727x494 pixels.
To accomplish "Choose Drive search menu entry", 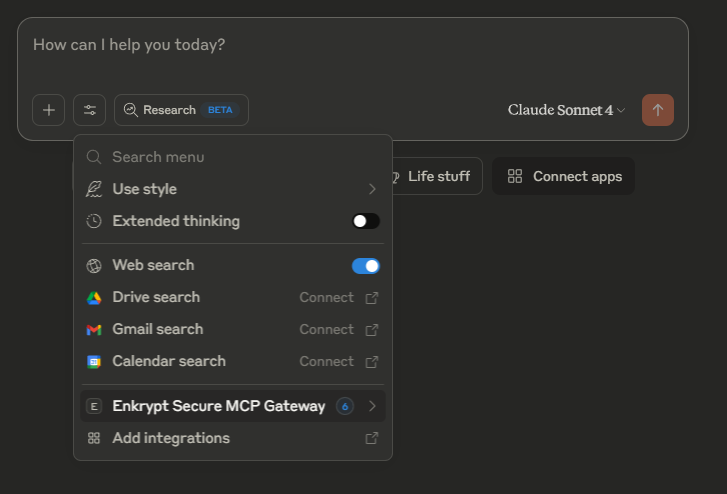I will coord(156,298).
